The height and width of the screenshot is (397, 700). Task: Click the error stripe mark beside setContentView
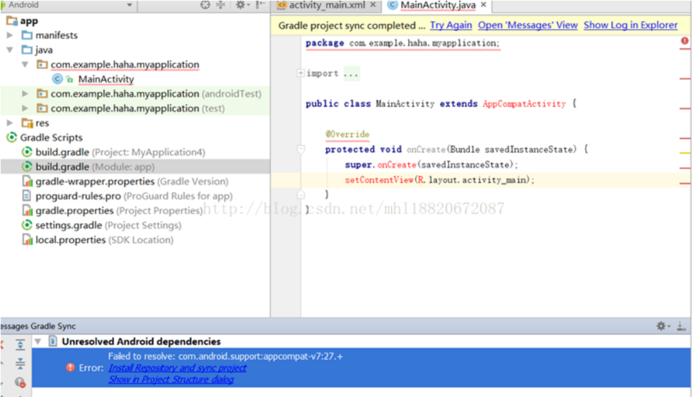pos(685,183)
